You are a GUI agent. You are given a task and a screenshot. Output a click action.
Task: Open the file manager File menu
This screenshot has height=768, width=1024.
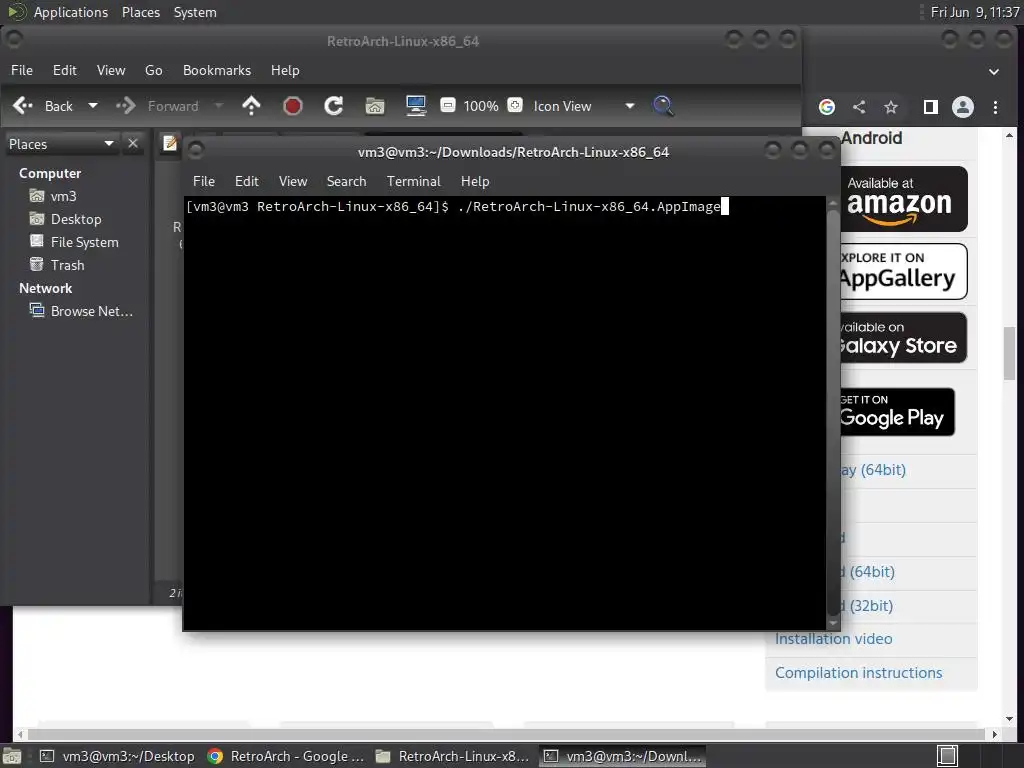[x=22, y=70]
